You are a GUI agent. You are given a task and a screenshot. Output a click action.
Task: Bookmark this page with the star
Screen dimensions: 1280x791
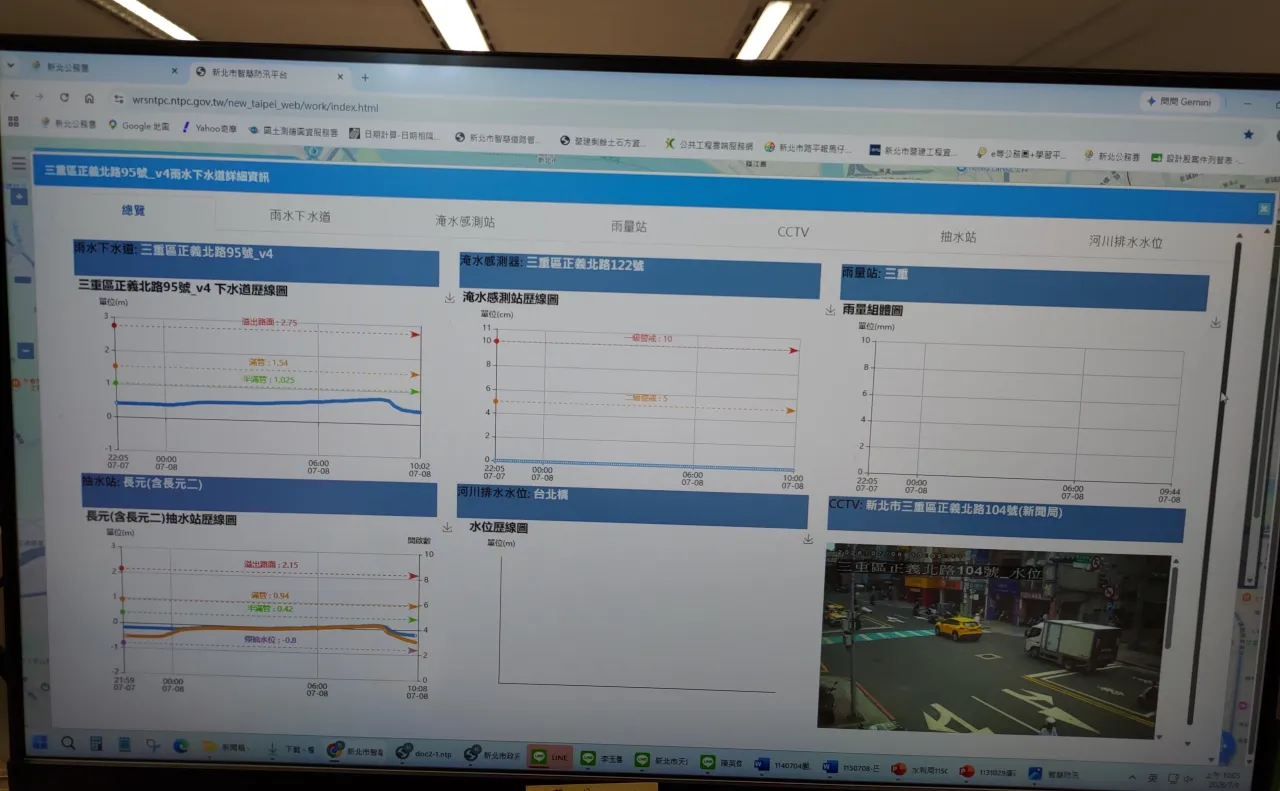(1248, 134)
